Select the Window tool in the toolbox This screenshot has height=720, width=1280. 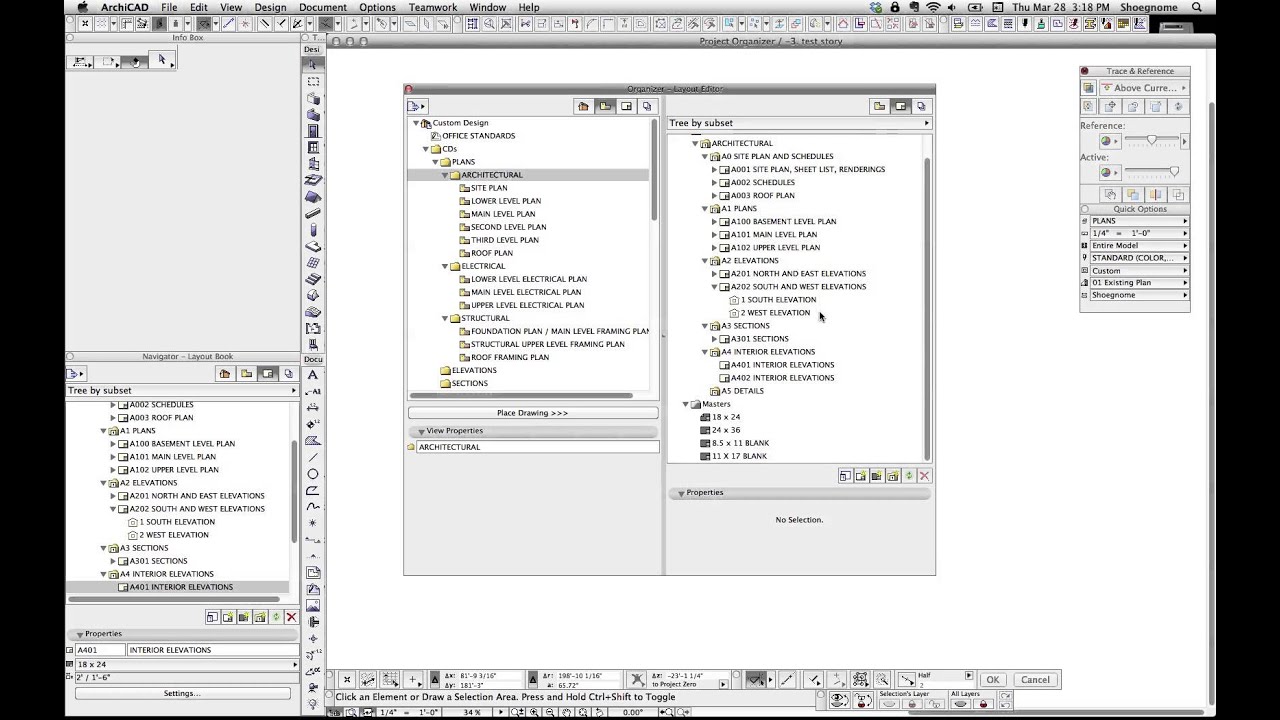point(313,147)
